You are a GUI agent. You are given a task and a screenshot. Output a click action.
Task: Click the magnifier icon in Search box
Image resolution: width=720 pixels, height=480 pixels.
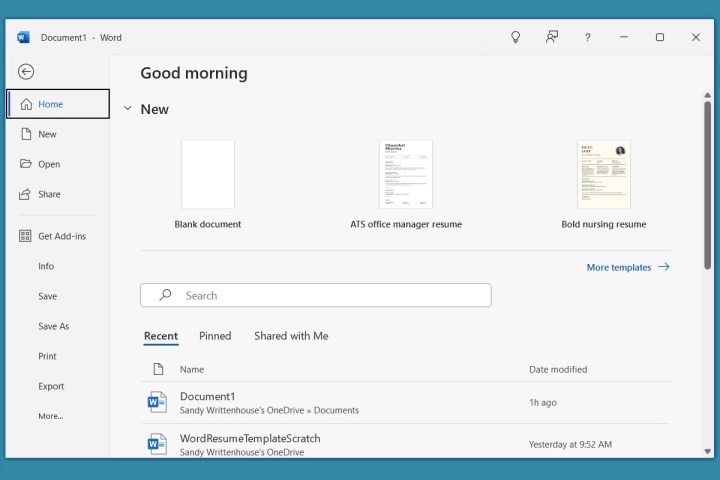pyautogui.click(x=165, y=295)
